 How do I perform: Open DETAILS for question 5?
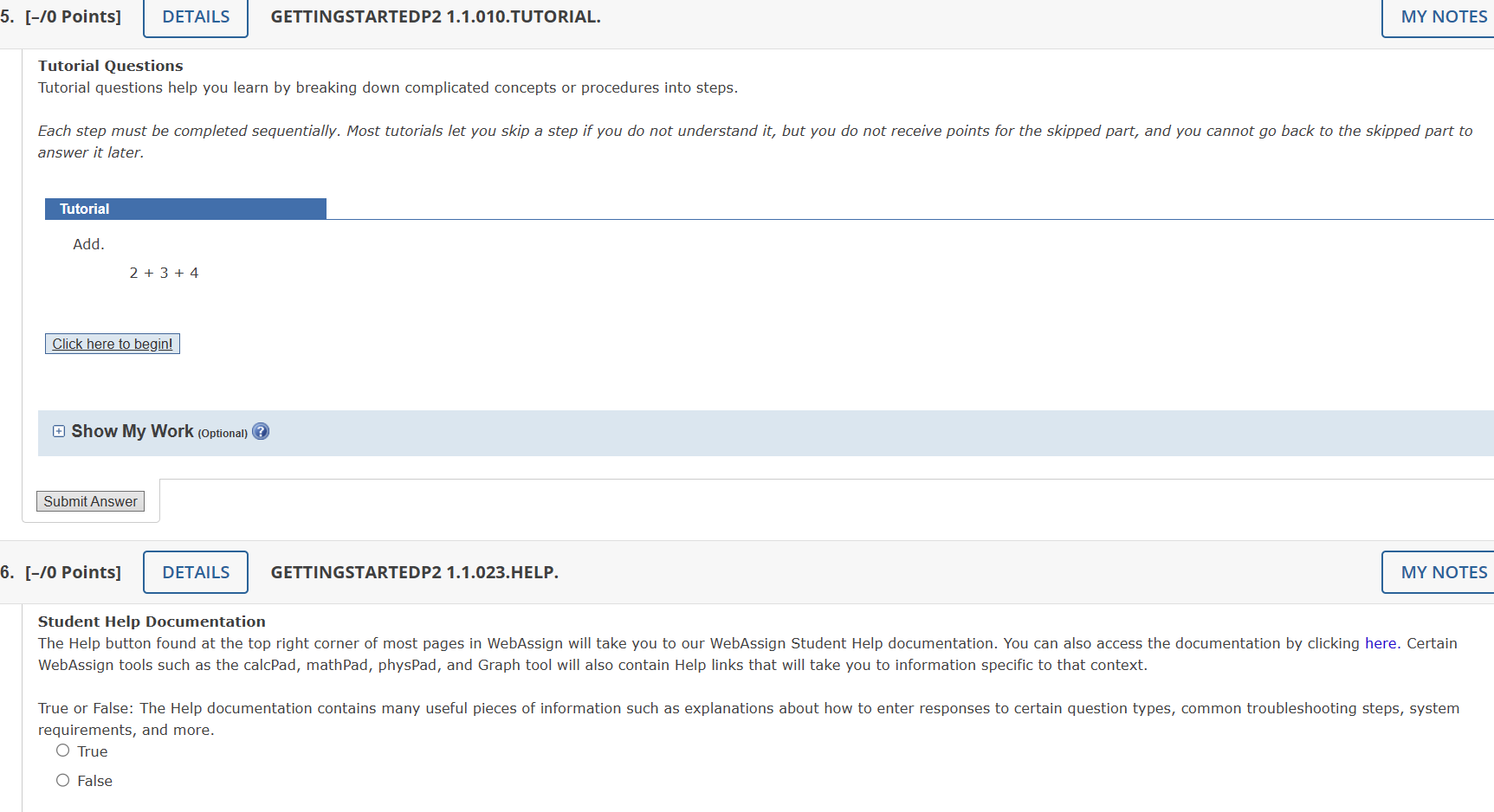pos(196,16)
